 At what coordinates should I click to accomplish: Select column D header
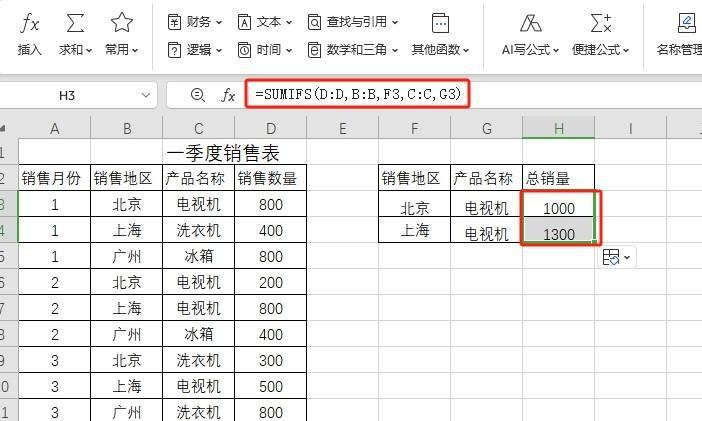pos(271,129)
